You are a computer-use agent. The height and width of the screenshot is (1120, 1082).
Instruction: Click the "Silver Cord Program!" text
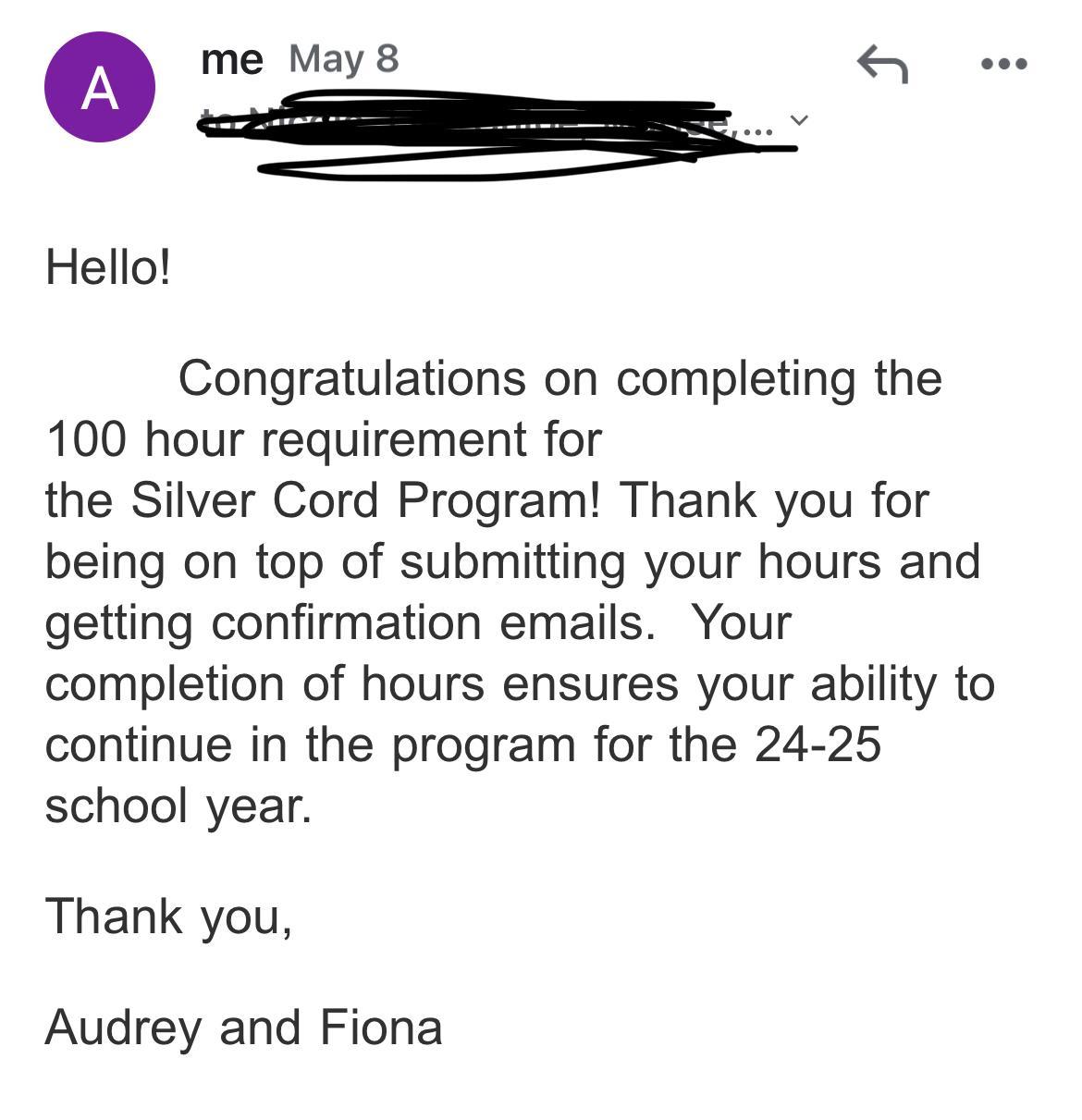tap(365, 500)
